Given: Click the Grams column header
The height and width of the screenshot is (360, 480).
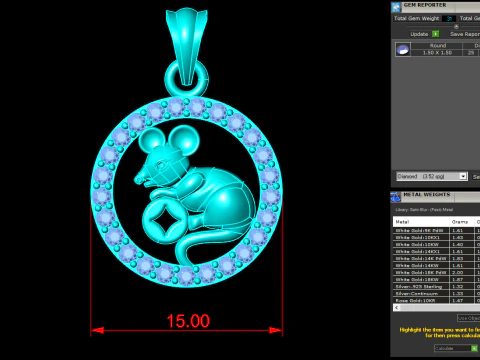Looking at the screenshot, I should point(461,222).
